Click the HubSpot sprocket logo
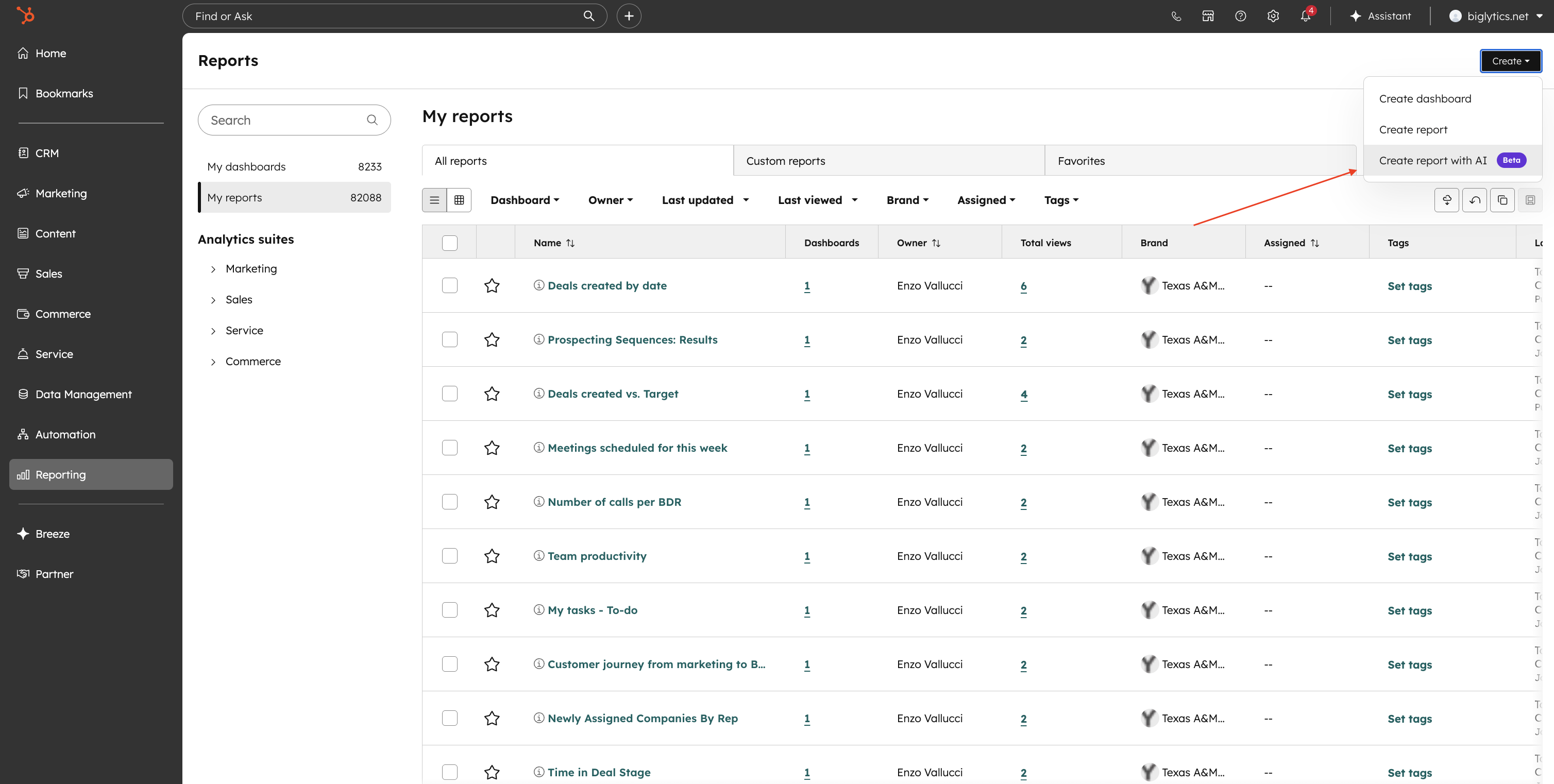The width and height of the screenshot is (1554, 784). click(25, 15)
